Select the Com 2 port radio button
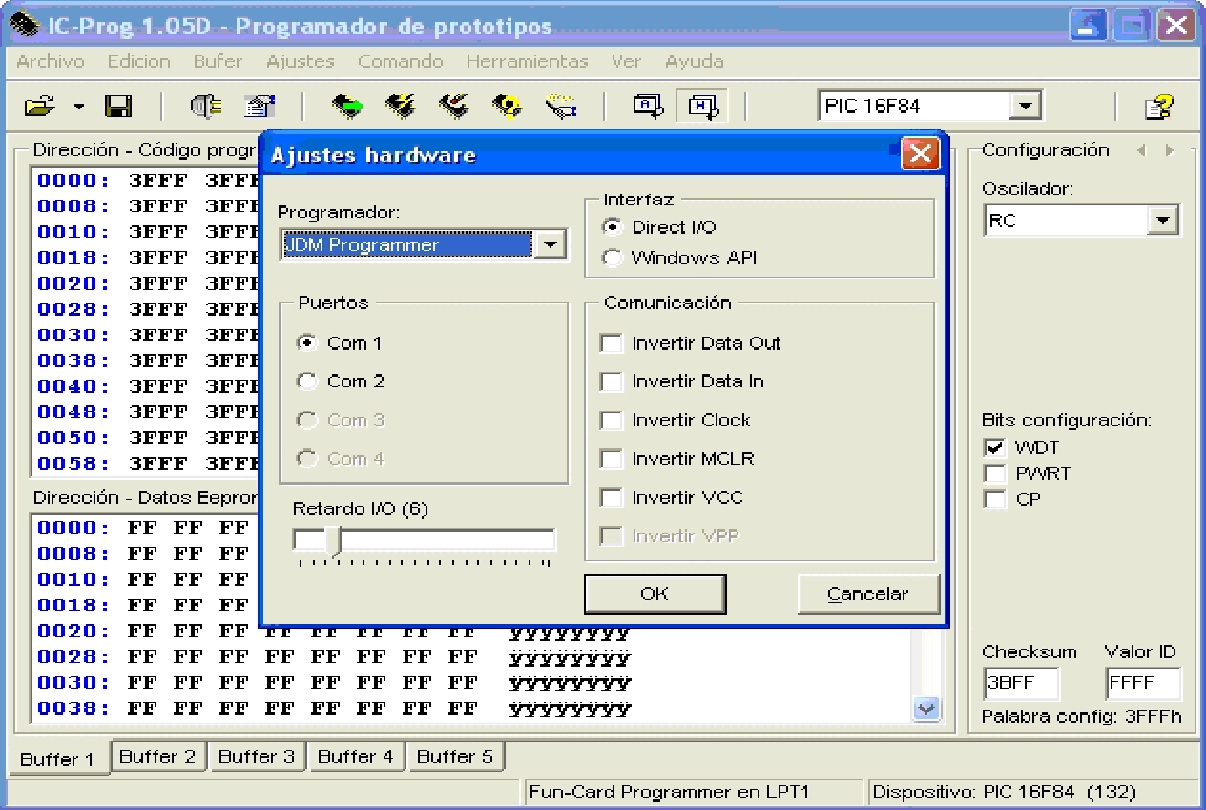 [x=308, y=381]
